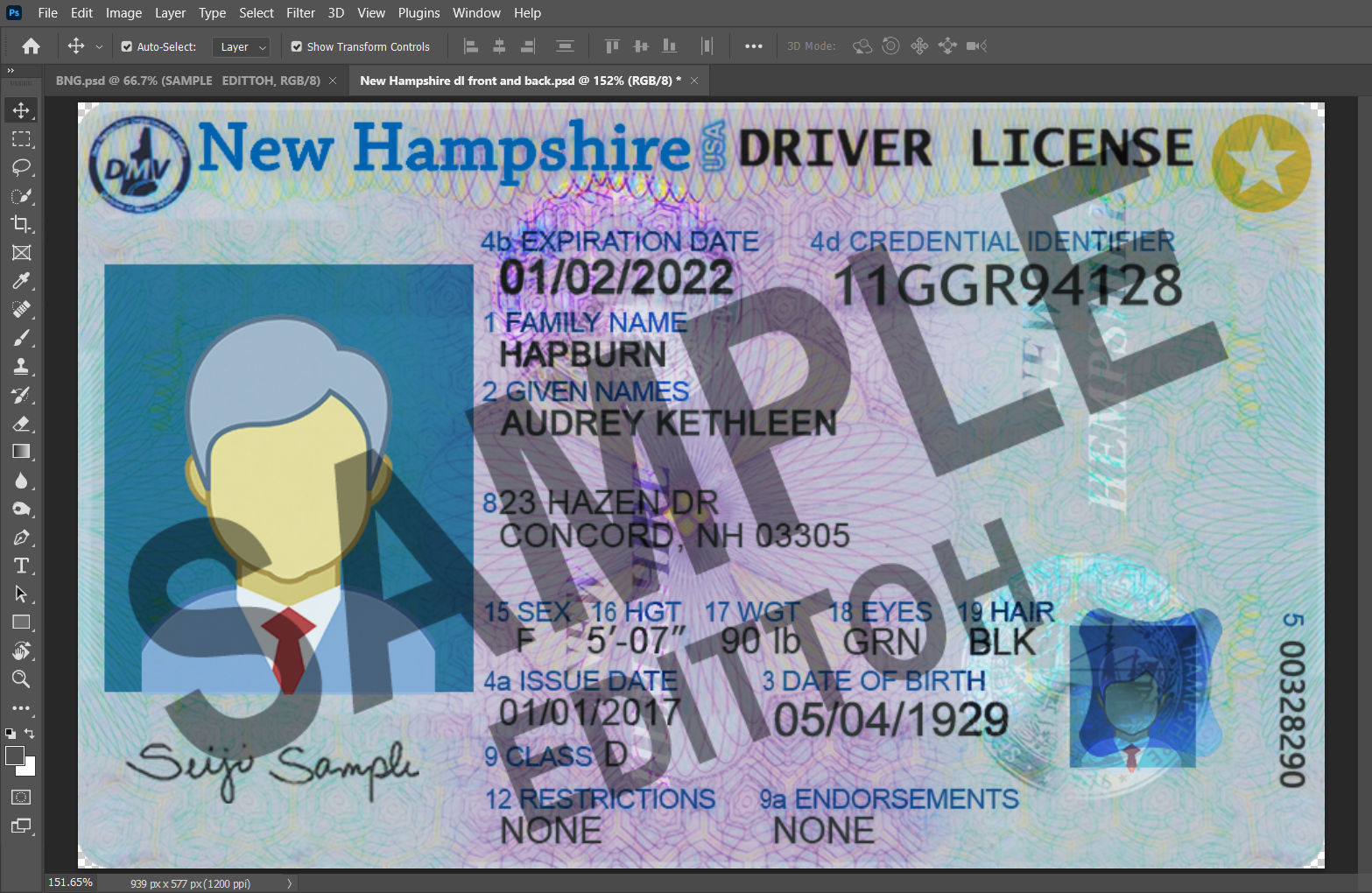This screenshot has height=893, width=1372.
Task: Align bottom edges in options bar
Action: click(670, 46)
